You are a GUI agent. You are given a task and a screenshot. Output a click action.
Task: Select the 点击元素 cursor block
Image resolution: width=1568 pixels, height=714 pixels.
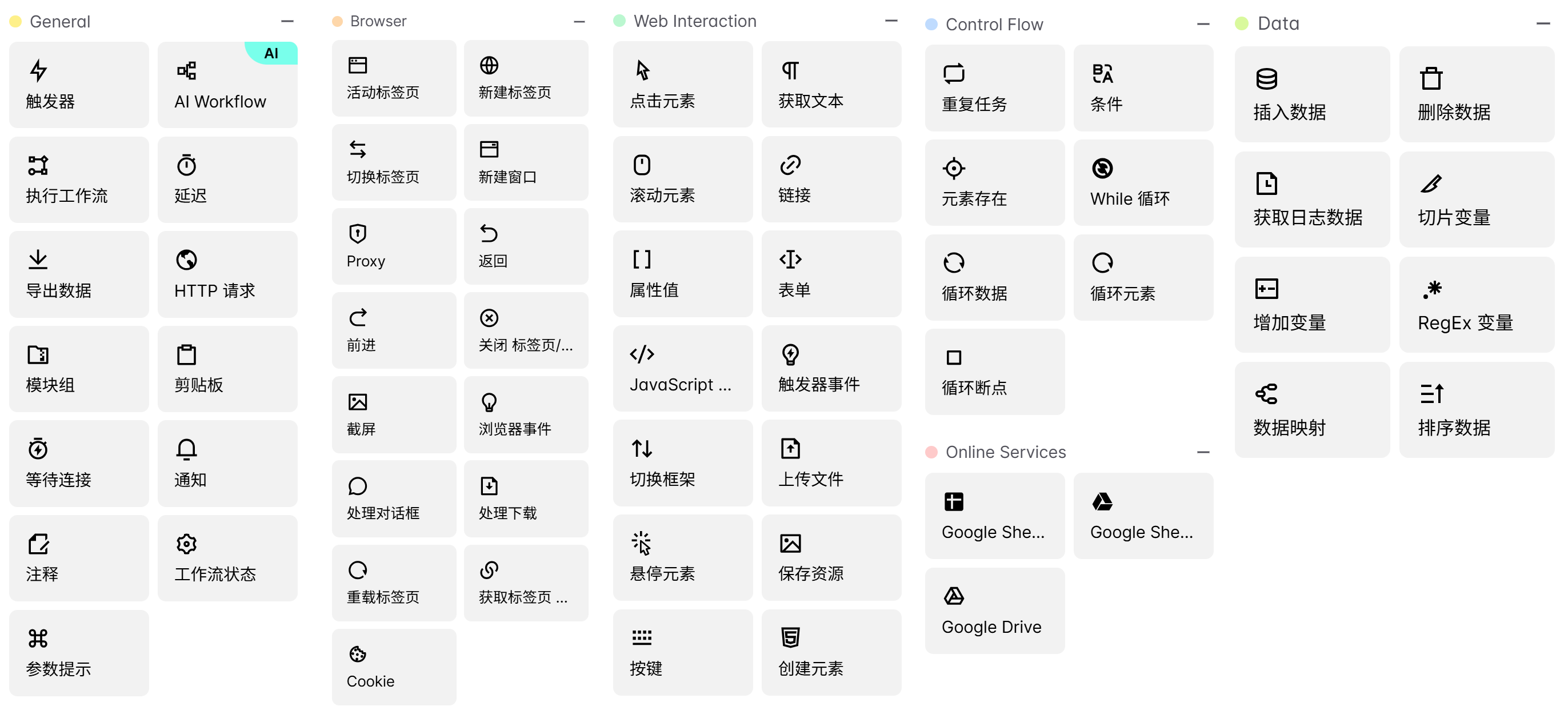(x=682, y=84)
